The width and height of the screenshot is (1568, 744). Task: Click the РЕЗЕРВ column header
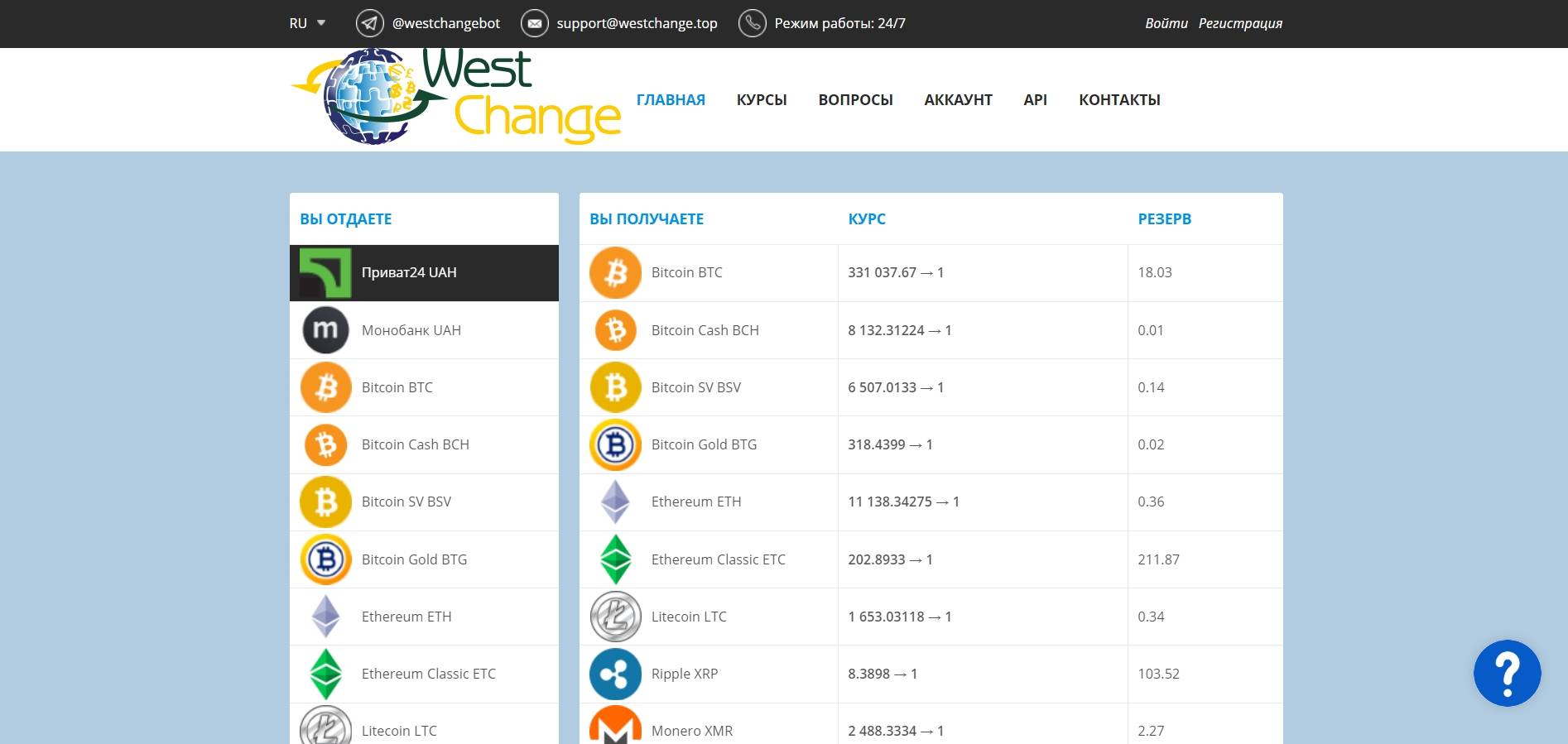[x=1165, y=219]
